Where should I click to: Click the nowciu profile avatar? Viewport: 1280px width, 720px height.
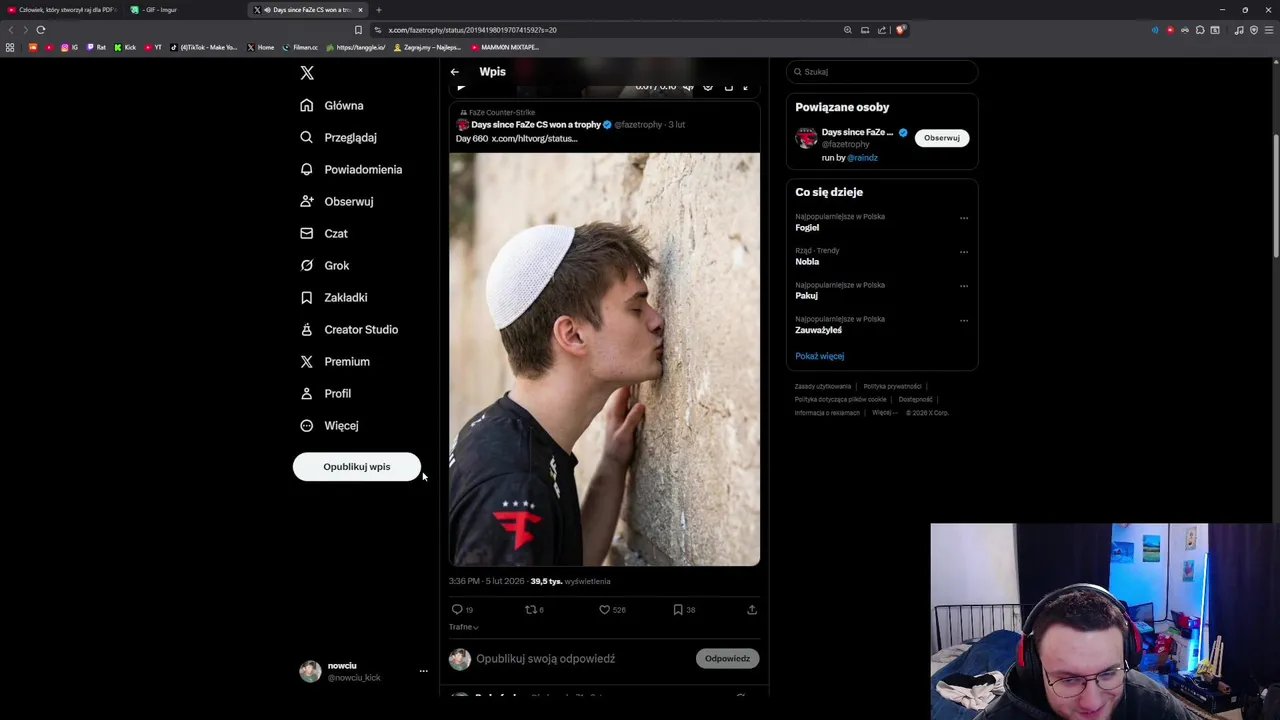(x=310, y=671)
